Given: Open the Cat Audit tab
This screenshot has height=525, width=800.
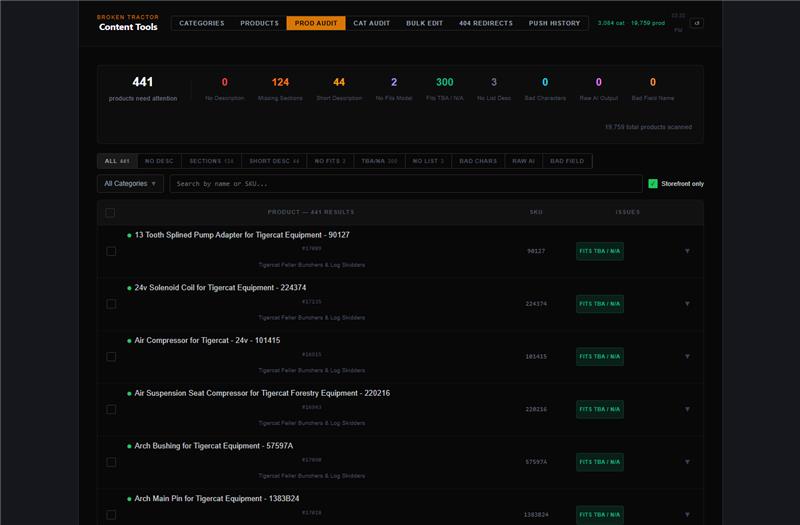Looking at the screenshot, I should 371,23.
